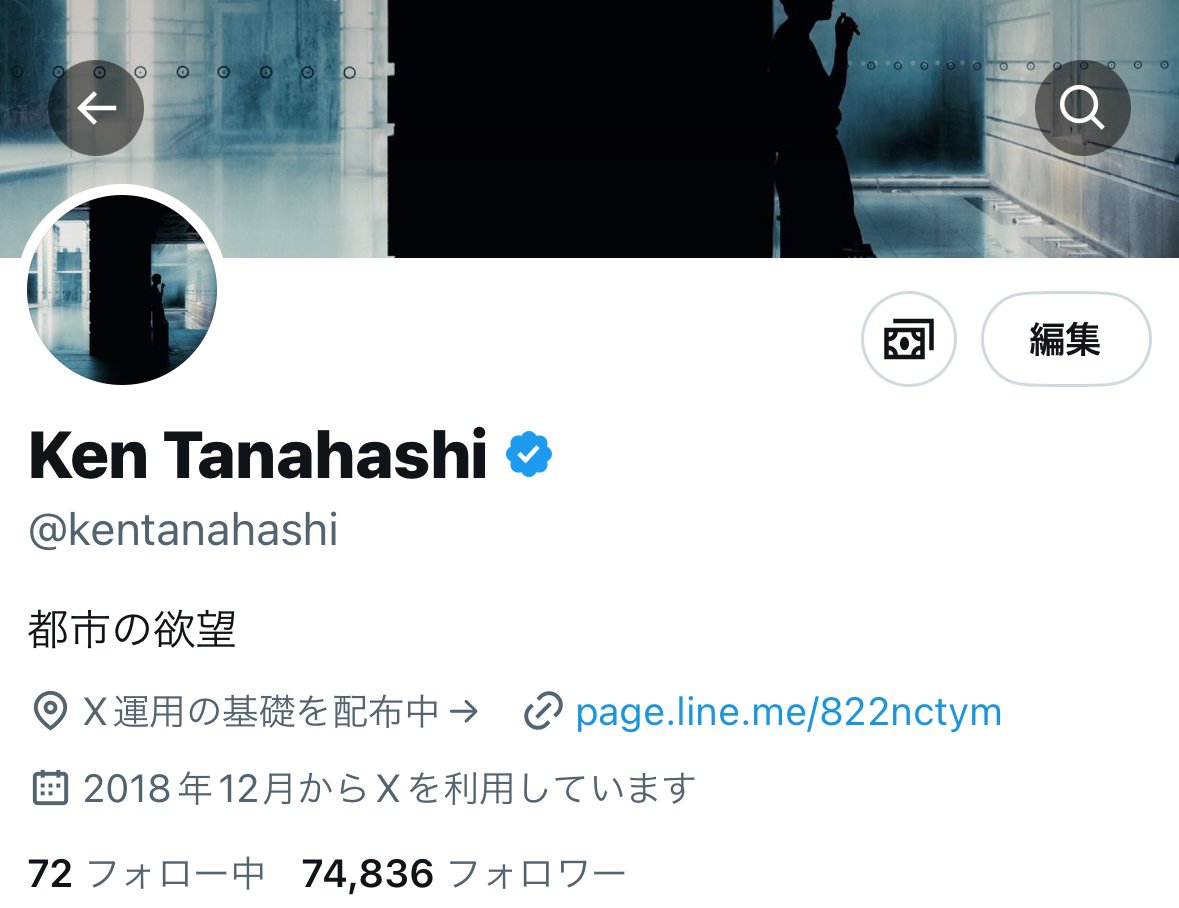Open the 72 フォロー中 following list

(147, 873)
